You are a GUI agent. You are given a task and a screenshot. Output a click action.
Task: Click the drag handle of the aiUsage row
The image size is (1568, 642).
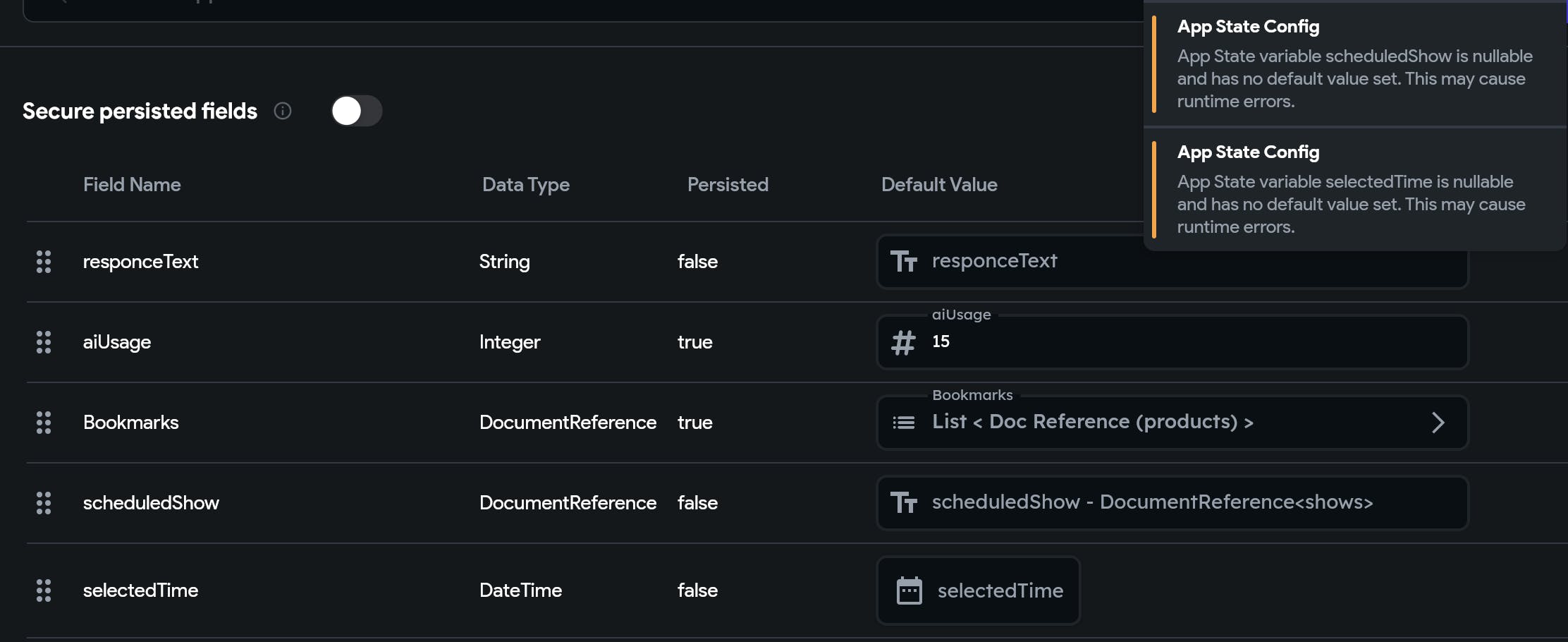pos(44,342)
